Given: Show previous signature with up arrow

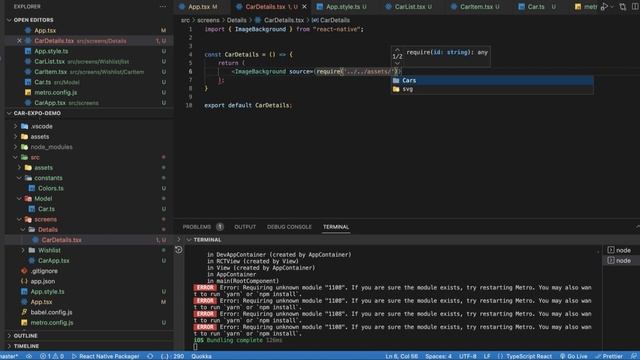Looking at the screenshot, I should point(397,50).
